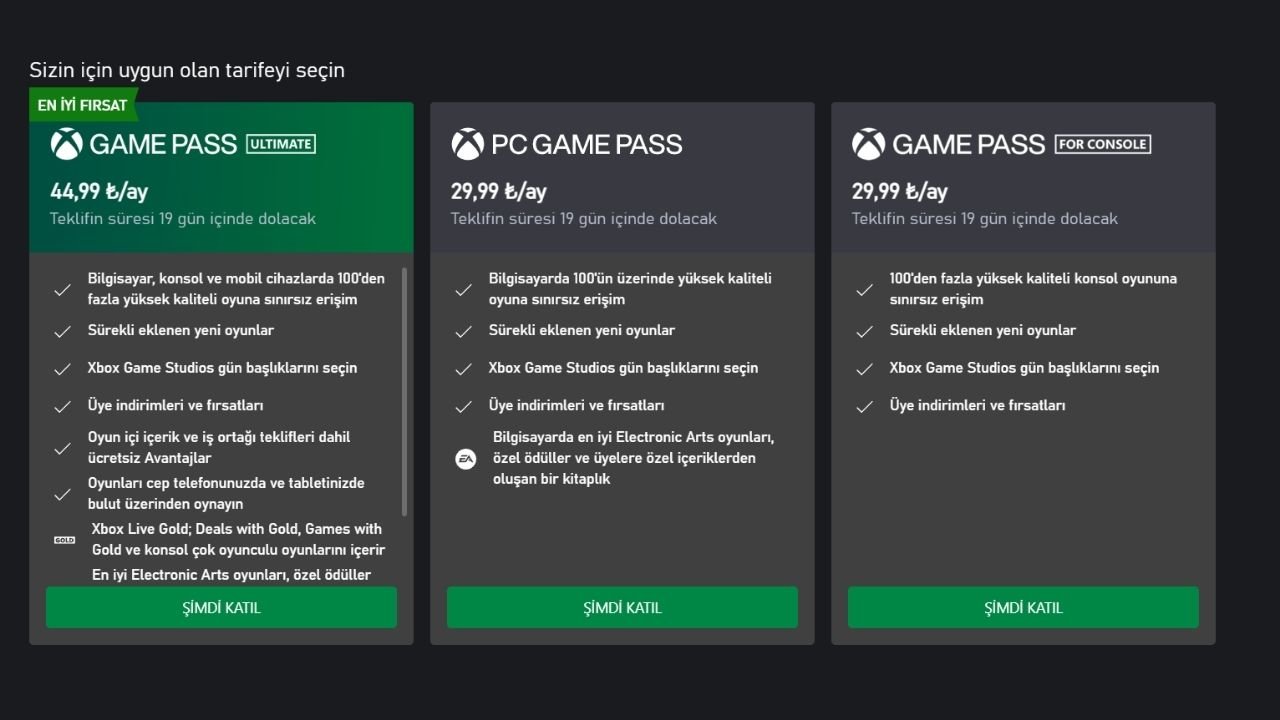Click the Xbox logo on Game Pass for Console
1280x720 pixels.
pyautogui.click(x=868, y=144)
